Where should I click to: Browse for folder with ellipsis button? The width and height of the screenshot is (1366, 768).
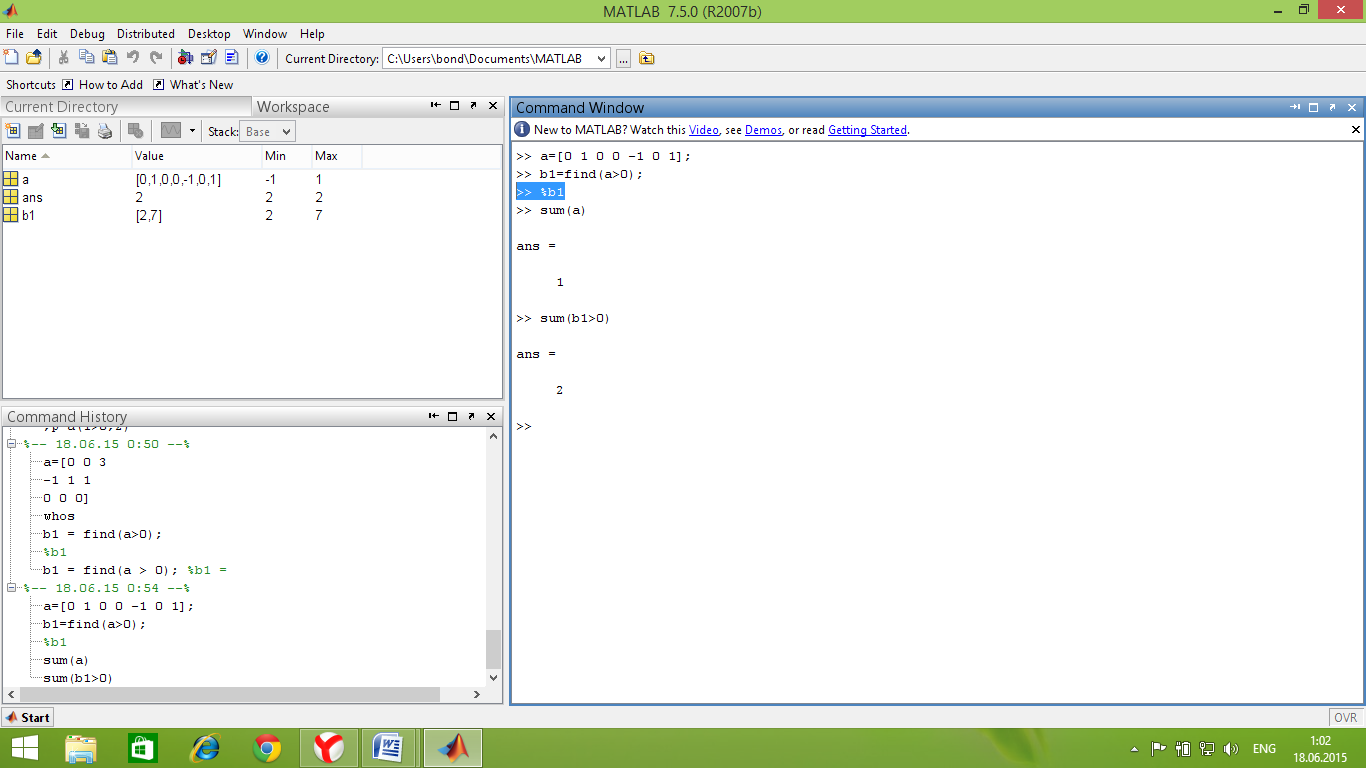[x=624, y=59]
